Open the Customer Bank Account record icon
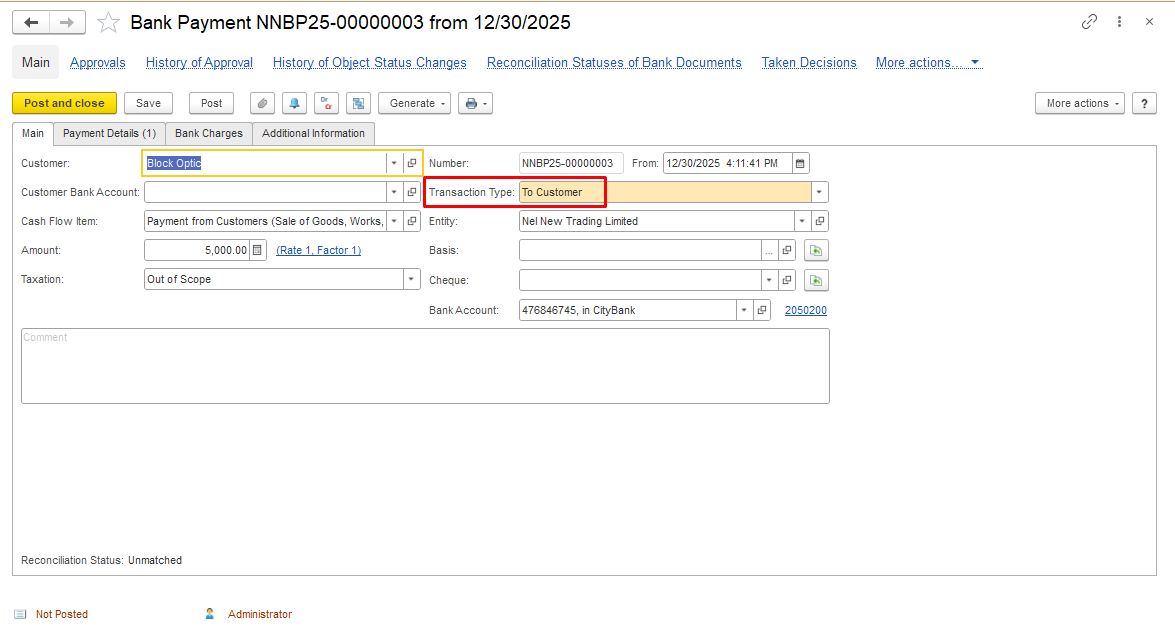The height and width of the screenshot is (634, 1175). [x=412, y=193]
